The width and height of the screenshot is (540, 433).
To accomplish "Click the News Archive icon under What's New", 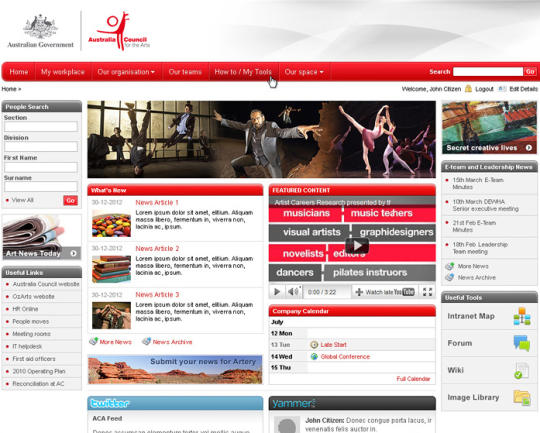I will (146, 341).
